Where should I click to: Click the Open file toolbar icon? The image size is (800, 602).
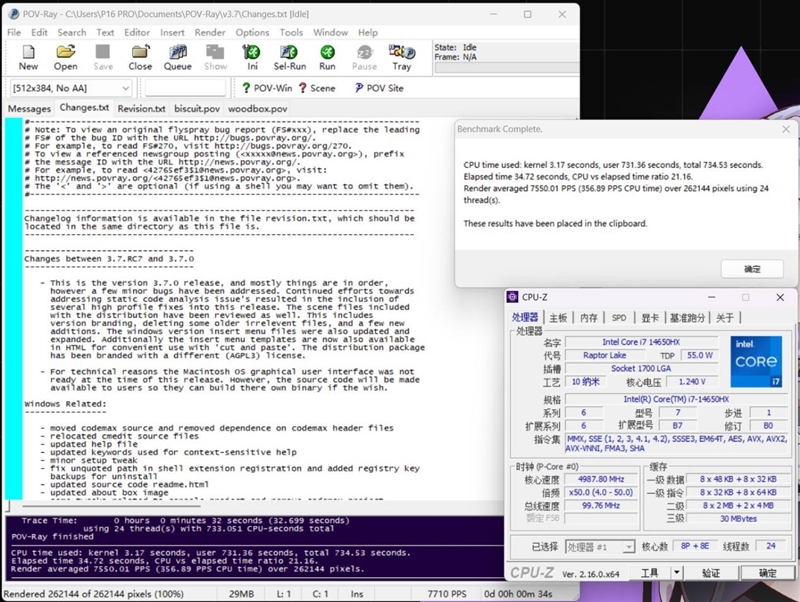coord(66,57)
